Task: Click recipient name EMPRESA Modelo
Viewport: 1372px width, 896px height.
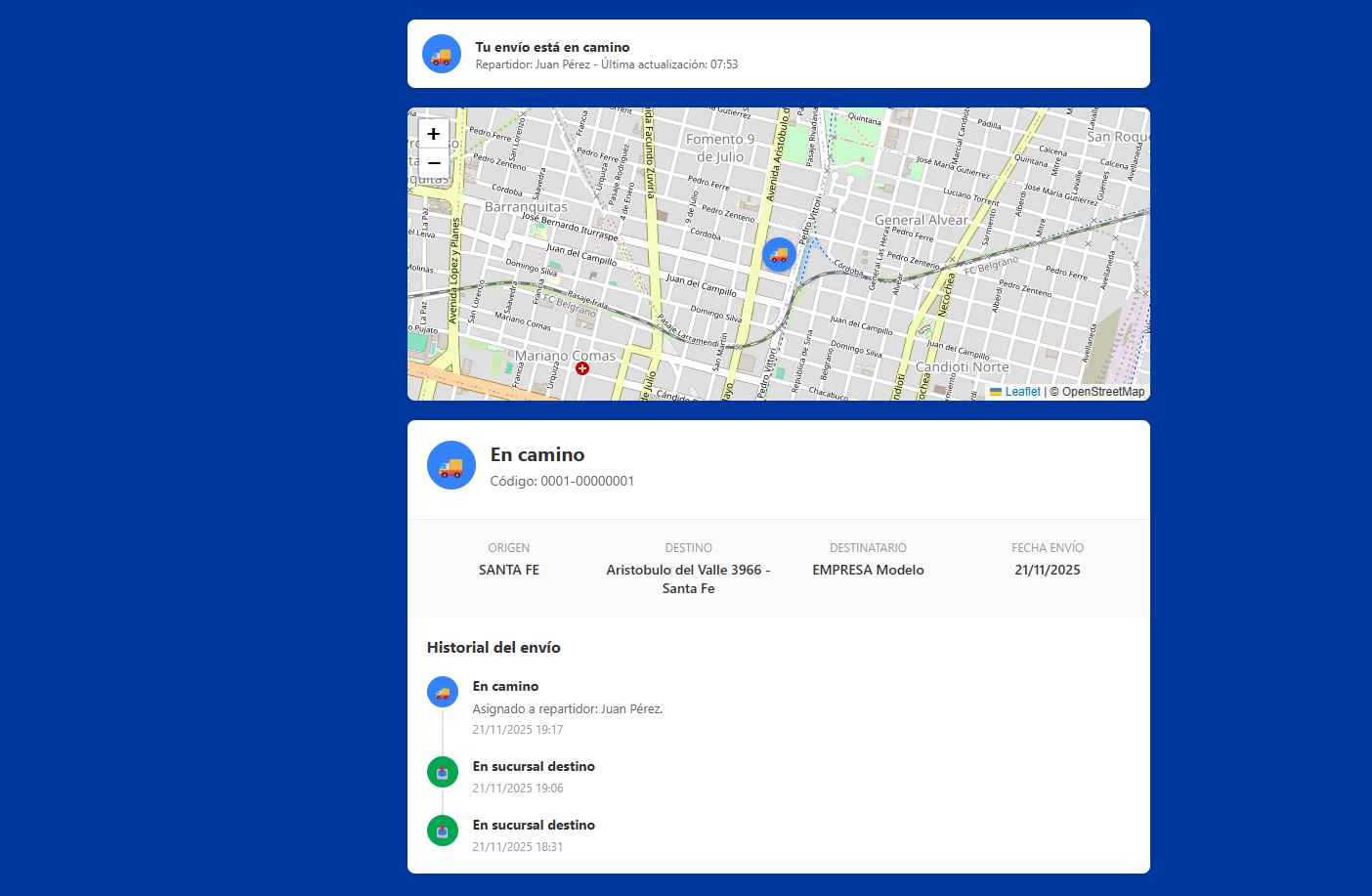Action: click(x=868, y=571)
